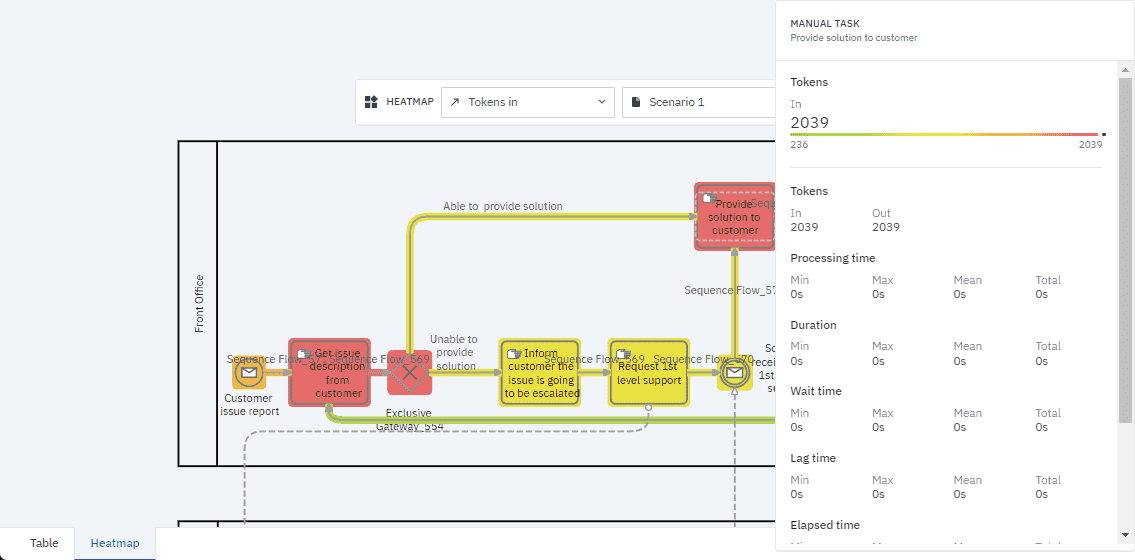Click the Unable to provide solution label
Image resolution: width=1135 pixels, height=560 pixels.
[455, 352]
